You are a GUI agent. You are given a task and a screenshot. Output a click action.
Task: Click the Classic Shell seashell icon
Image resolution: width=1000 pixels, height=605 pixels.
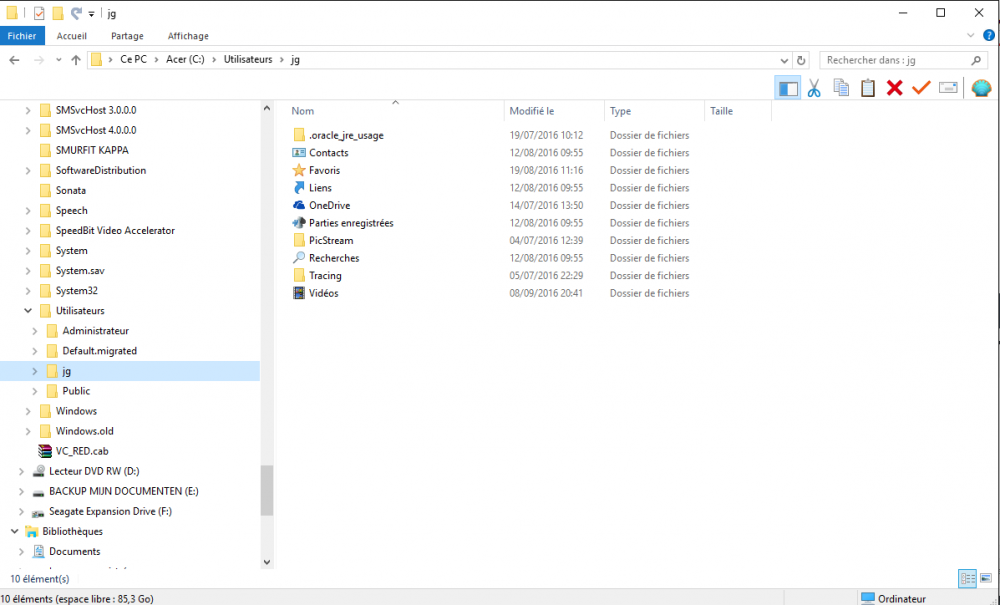click(x=980, y=88)
